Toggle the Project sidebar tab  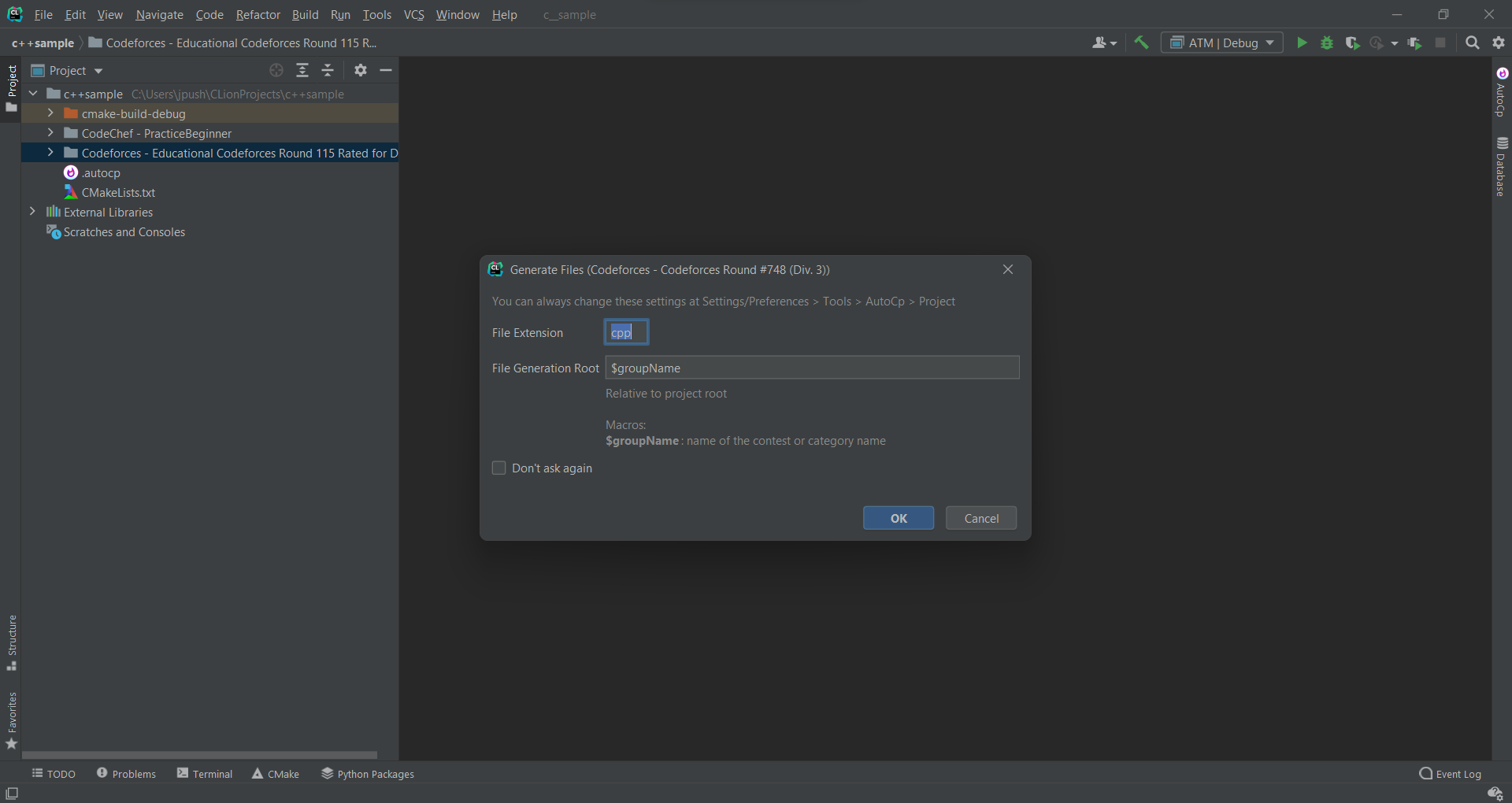[x=11, y=88]
